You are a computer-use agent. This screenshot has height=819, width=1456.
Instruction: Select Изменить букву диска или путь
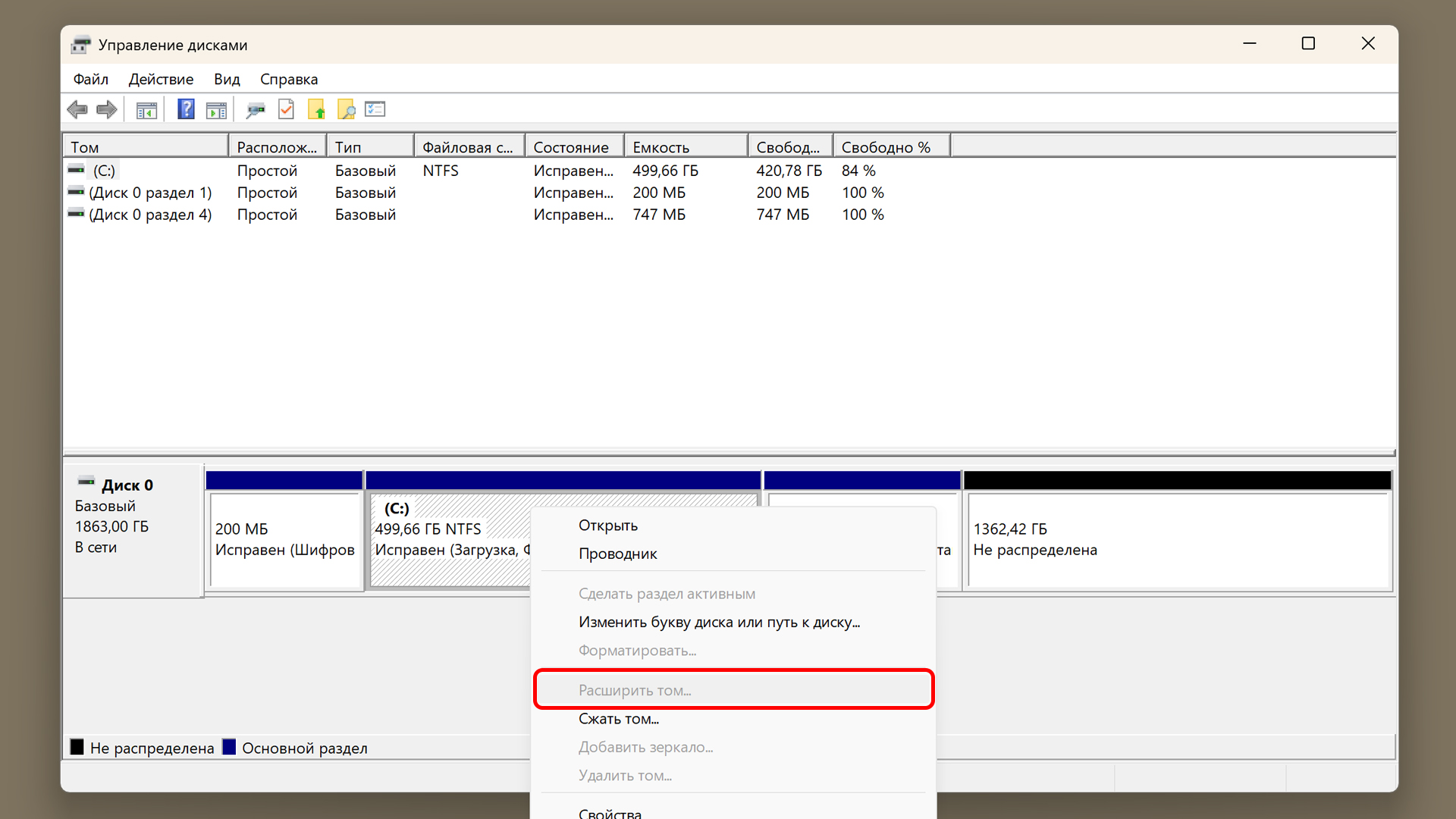pyautogui.click(x=719, y=622)
